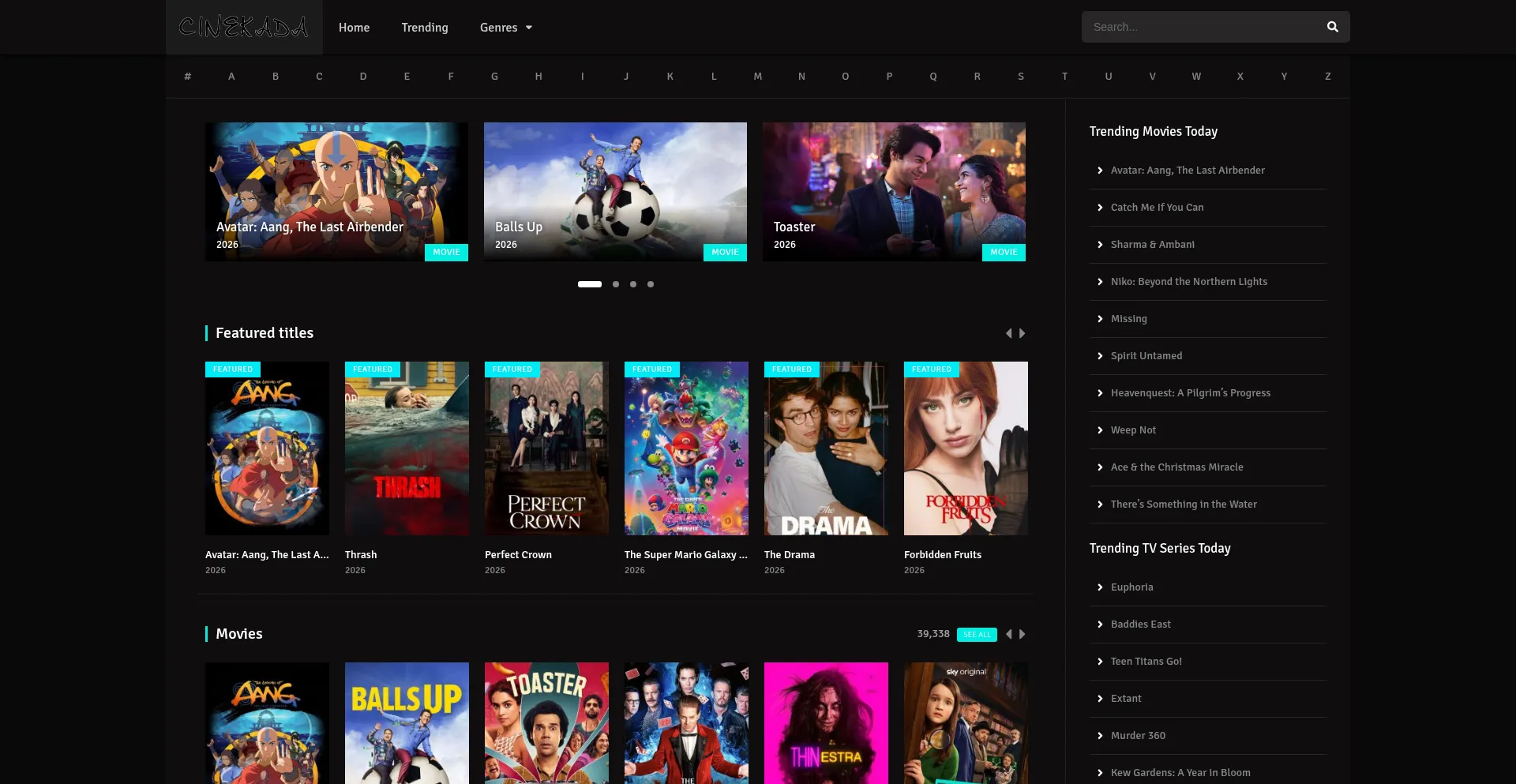Select the first carousel slide indicator
Viewport: 1516px width, 784px height.
click(590, 284)
